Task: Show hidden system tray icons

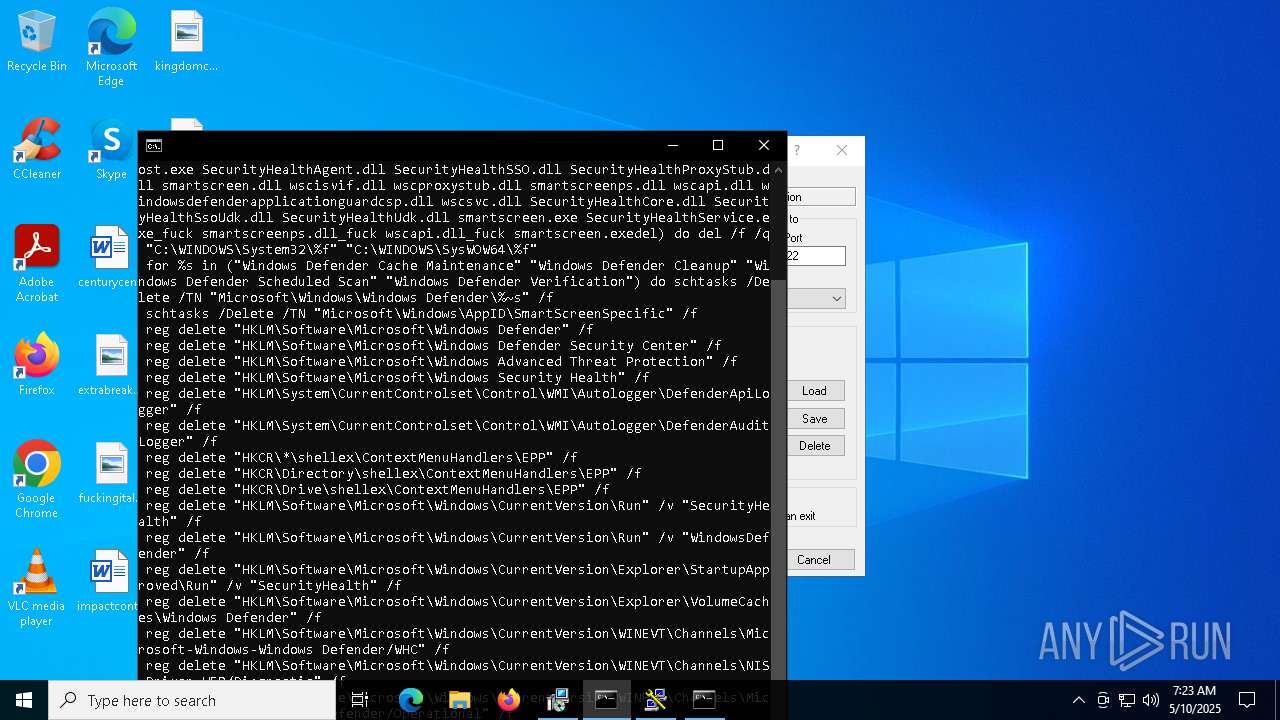Action: 1078,700
